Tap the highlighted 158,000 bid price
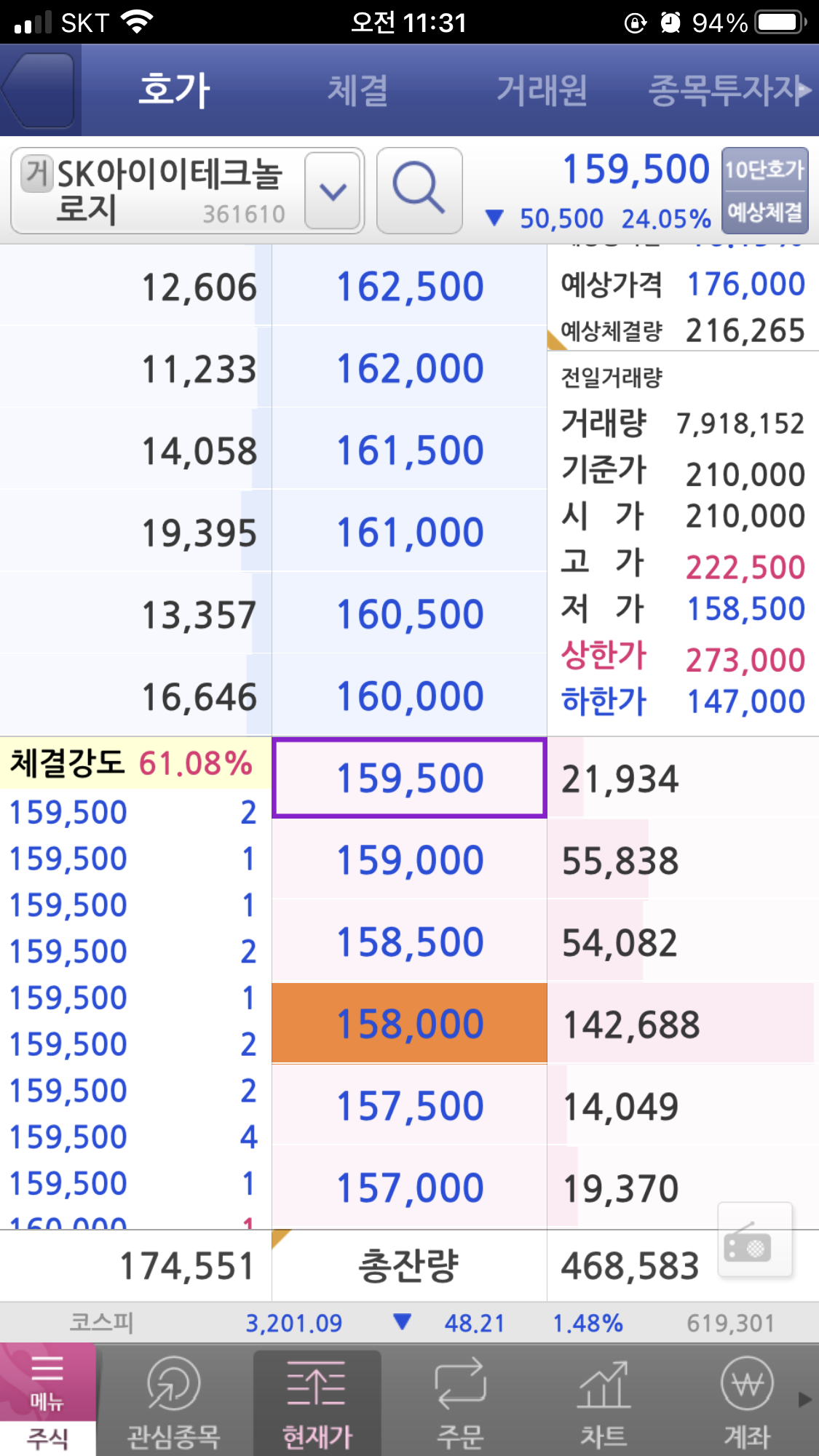Screen dimensions: 819x1456 click(409, 1024)
